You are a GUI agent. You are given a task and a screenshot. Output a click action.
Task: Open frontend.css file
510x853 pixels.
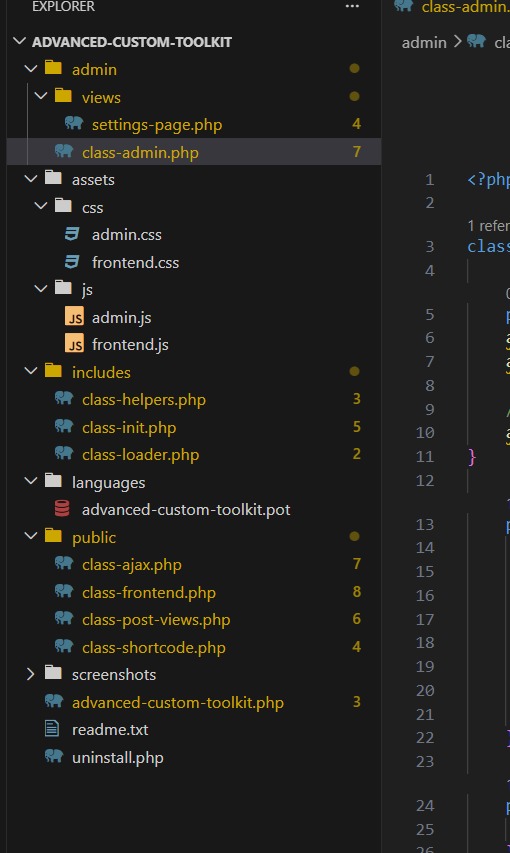tap(136, 262)
